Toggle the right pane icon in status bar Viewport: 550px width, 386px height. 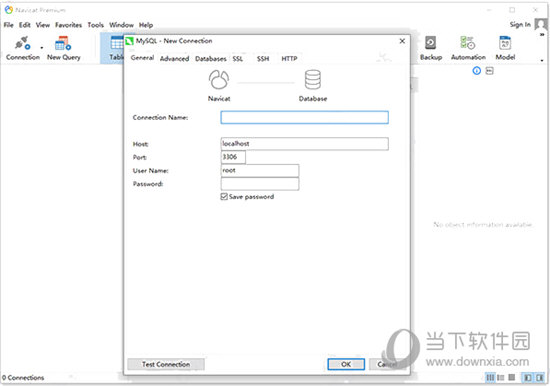point(539,378)
